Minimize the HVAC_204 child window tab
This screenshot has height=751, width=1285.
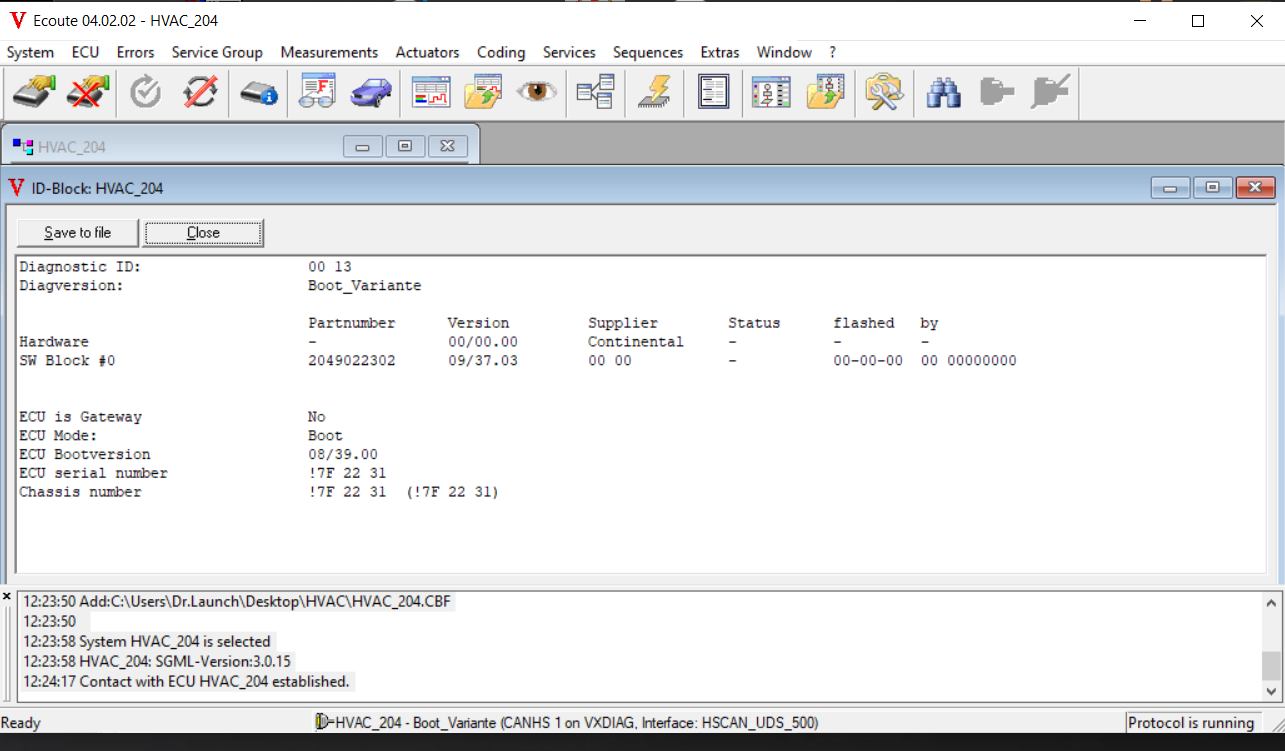(x=363, y=147)
